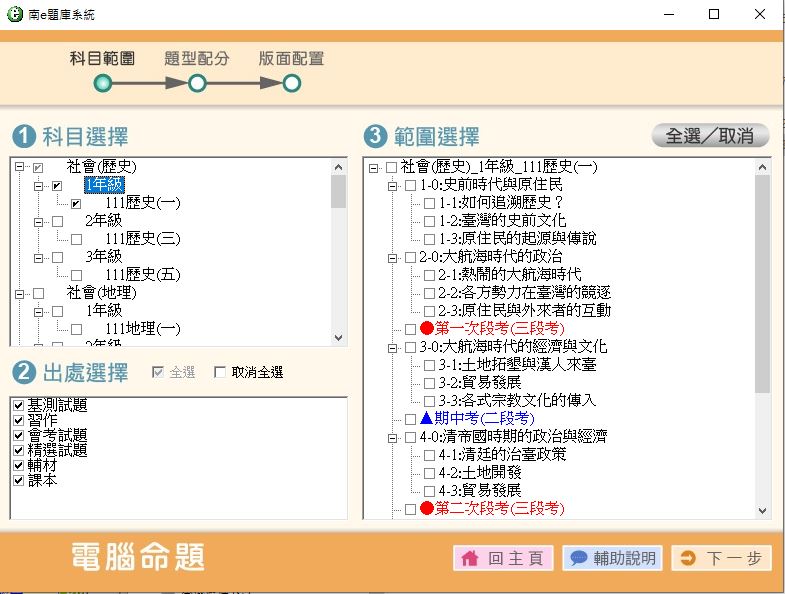
Task: Toggle the 會考試題 checkbox
Action: pyautogui.click(x=18, y=436)
